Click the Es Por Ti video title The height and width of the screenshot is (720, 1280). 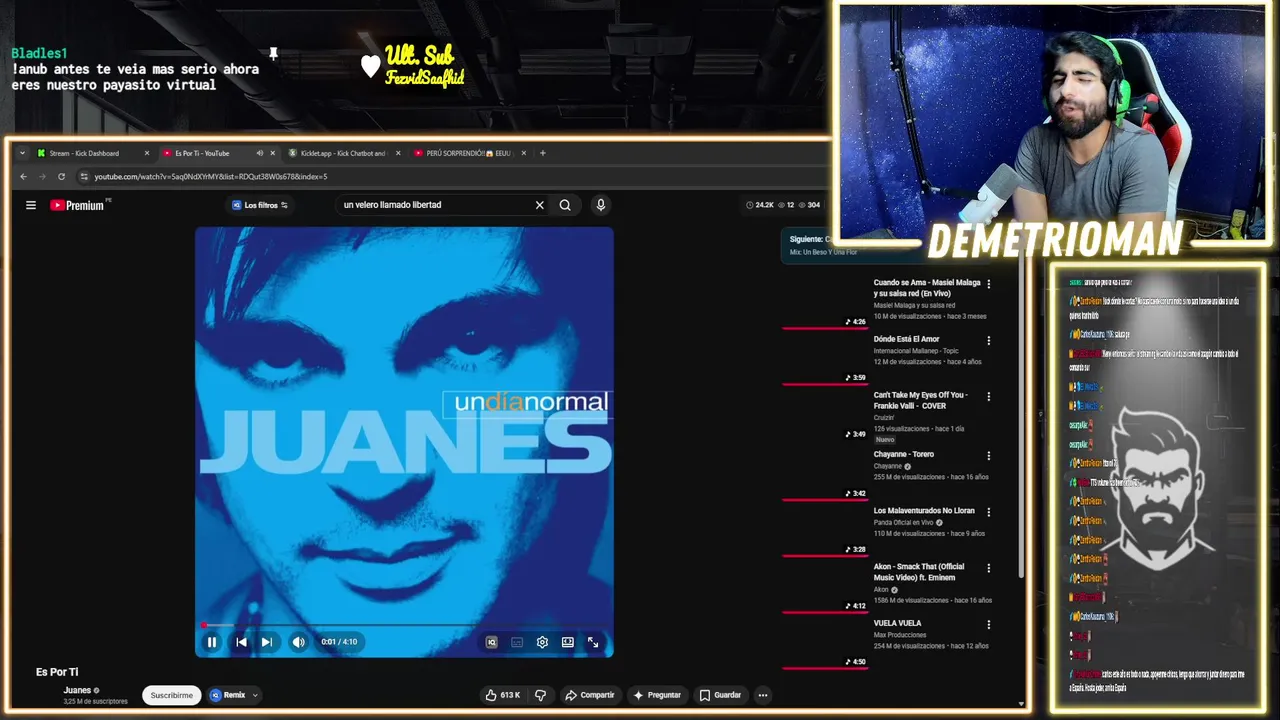(57, 672)
